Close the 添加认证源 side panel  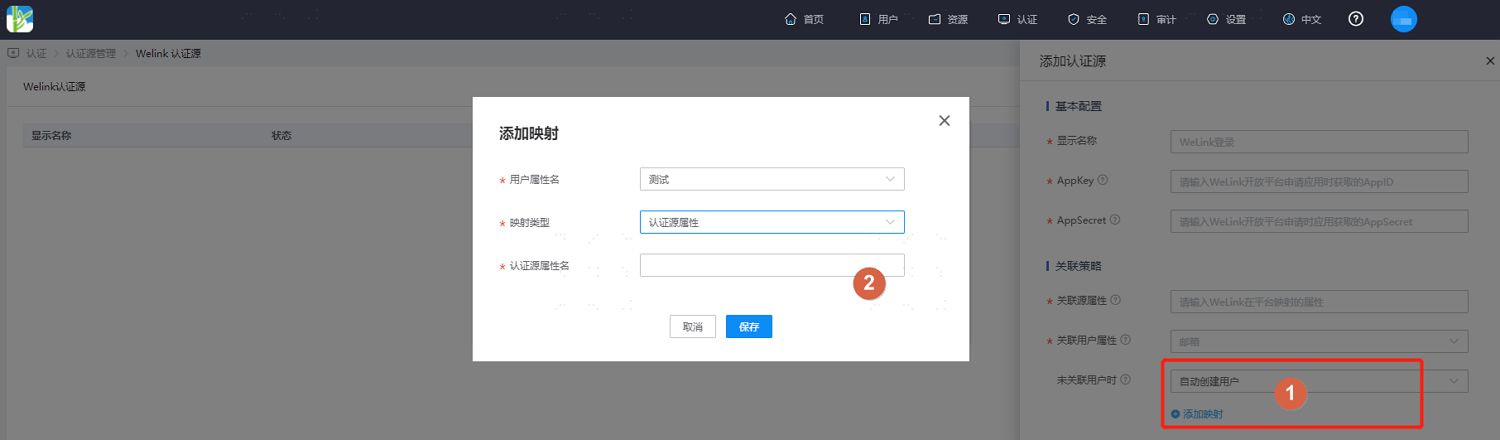(1490, 62)
